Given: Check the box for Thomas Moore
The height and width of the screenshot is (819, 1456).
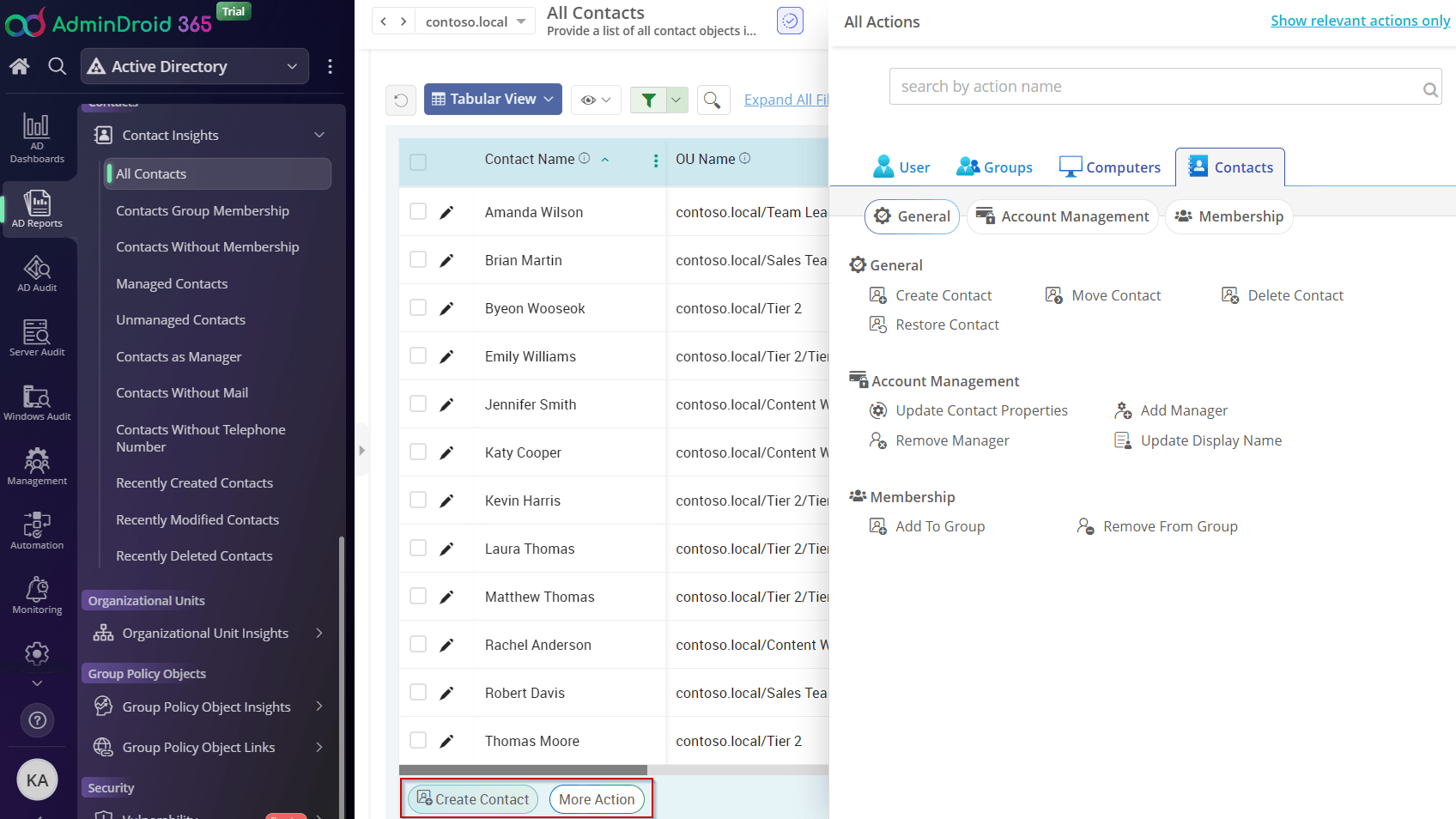Looking at the screenshot, I should (418, 740).
